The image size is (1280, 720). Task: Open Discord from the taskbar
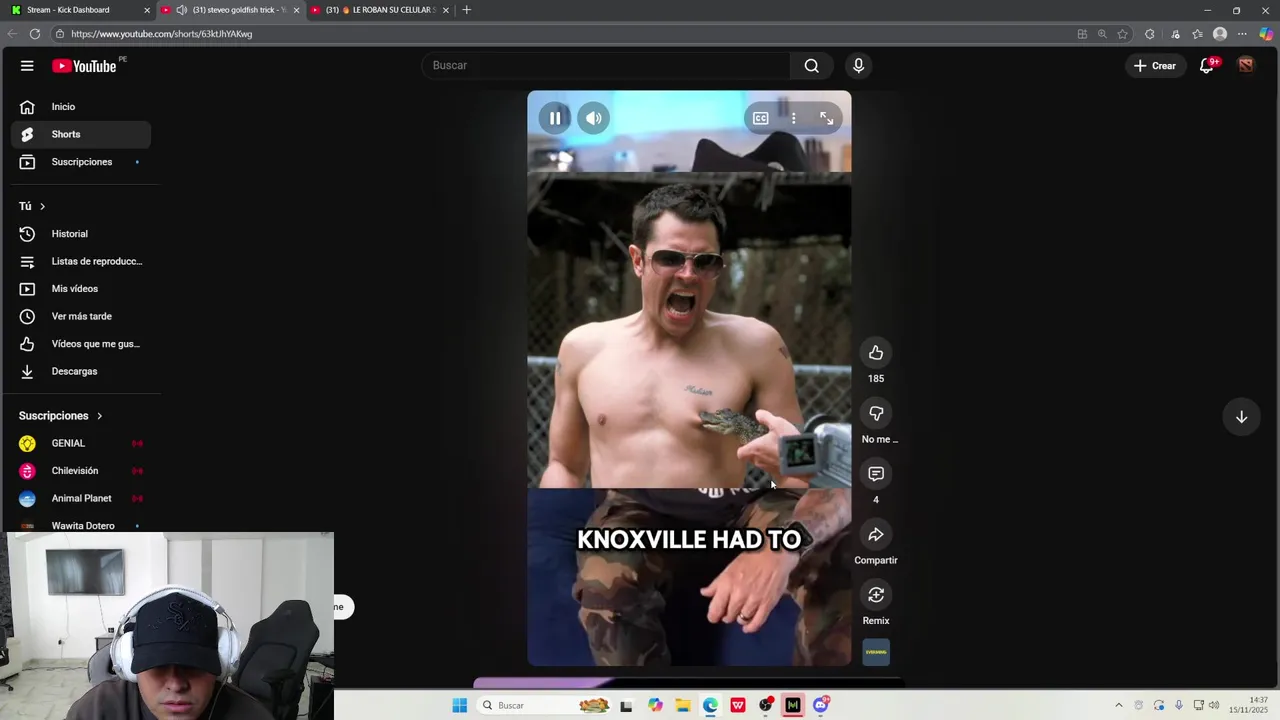pos(821,705)
